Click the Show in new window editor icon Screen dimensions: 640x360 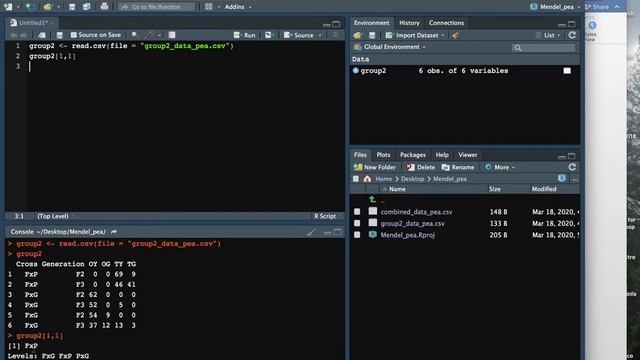(42, 35)
